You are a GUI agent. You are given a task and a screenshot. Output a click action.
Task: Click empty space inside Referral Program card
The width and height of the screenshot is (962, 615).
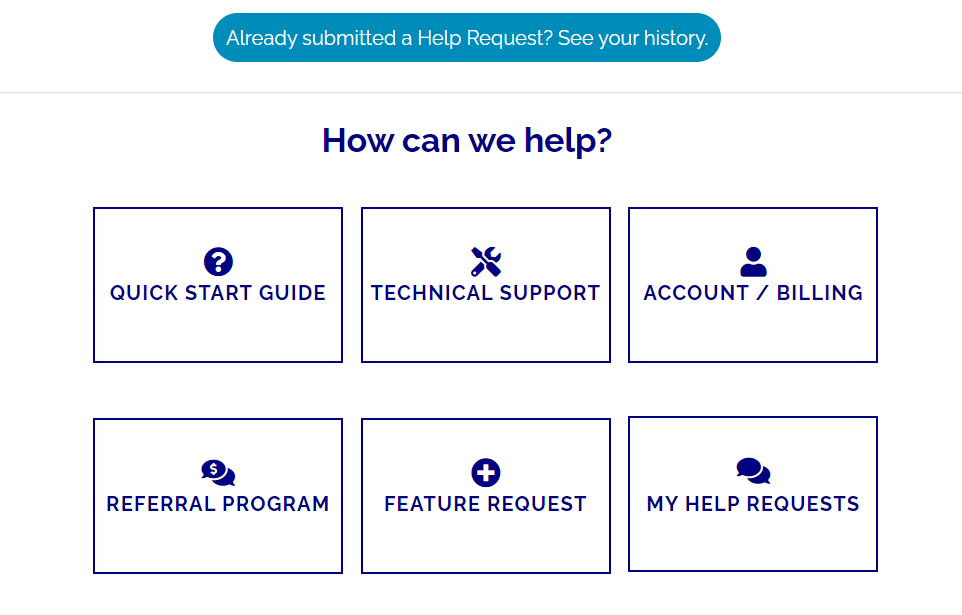218,546
